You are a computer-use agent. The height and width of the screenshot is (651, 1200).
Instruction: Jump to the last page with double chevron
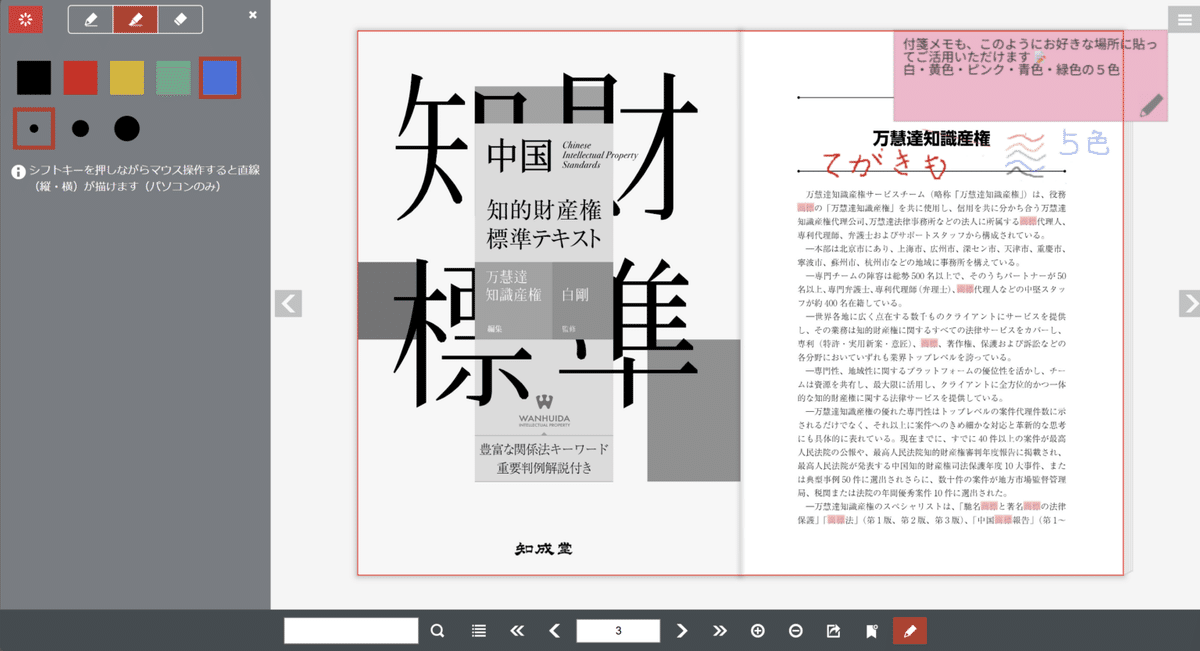[x=719, y=630]
